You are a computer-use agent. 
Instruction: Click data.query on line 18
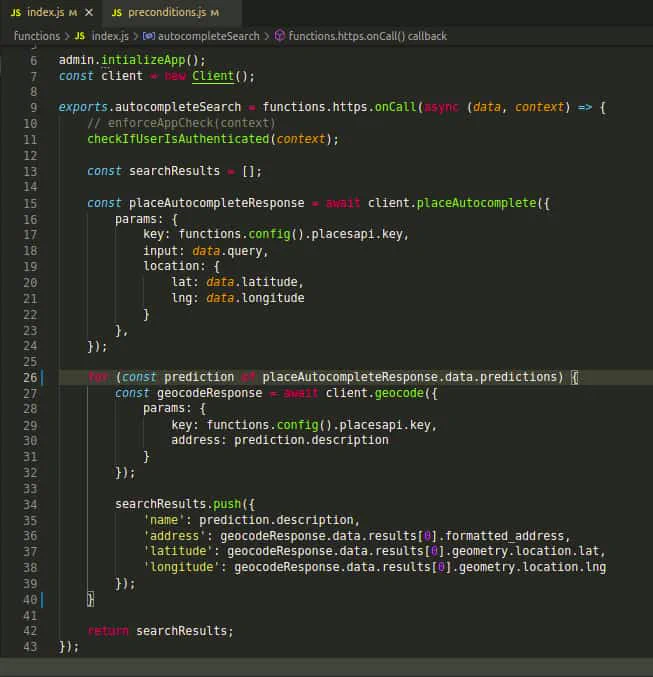[227, 251]
